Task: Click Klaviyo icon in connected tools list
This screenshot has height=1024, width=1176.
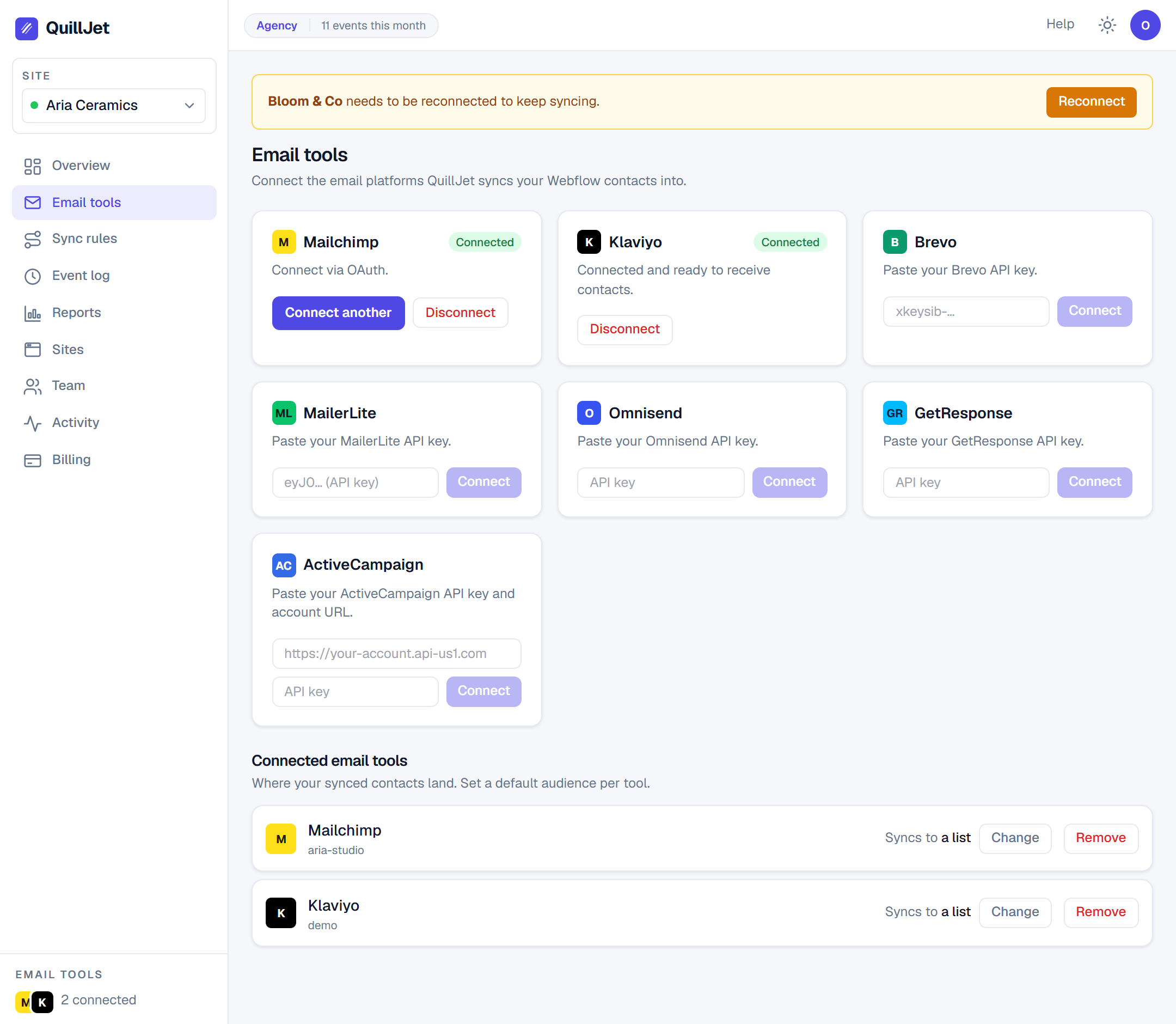Action: click(x=281, y=912)
